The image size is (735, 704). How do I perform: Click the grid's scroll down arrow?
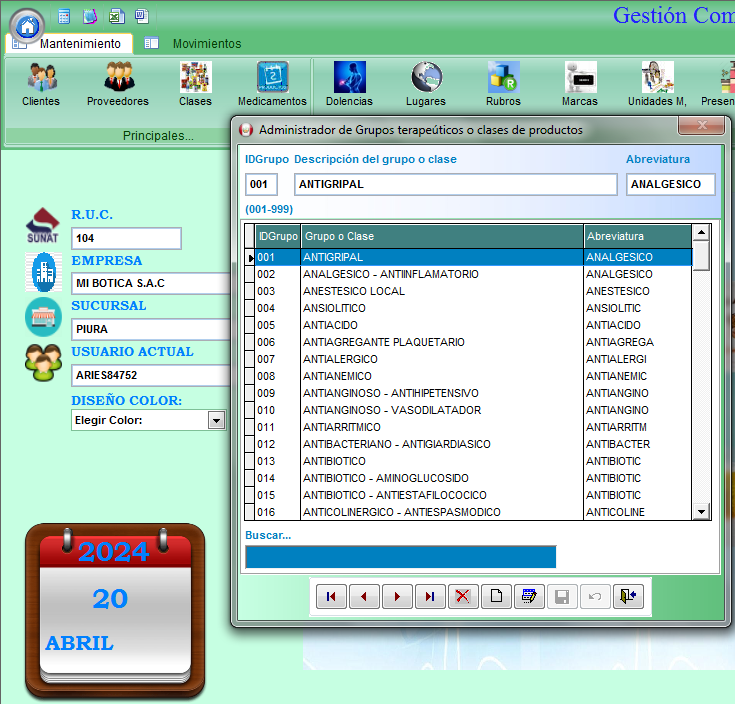tap(701, 512)
